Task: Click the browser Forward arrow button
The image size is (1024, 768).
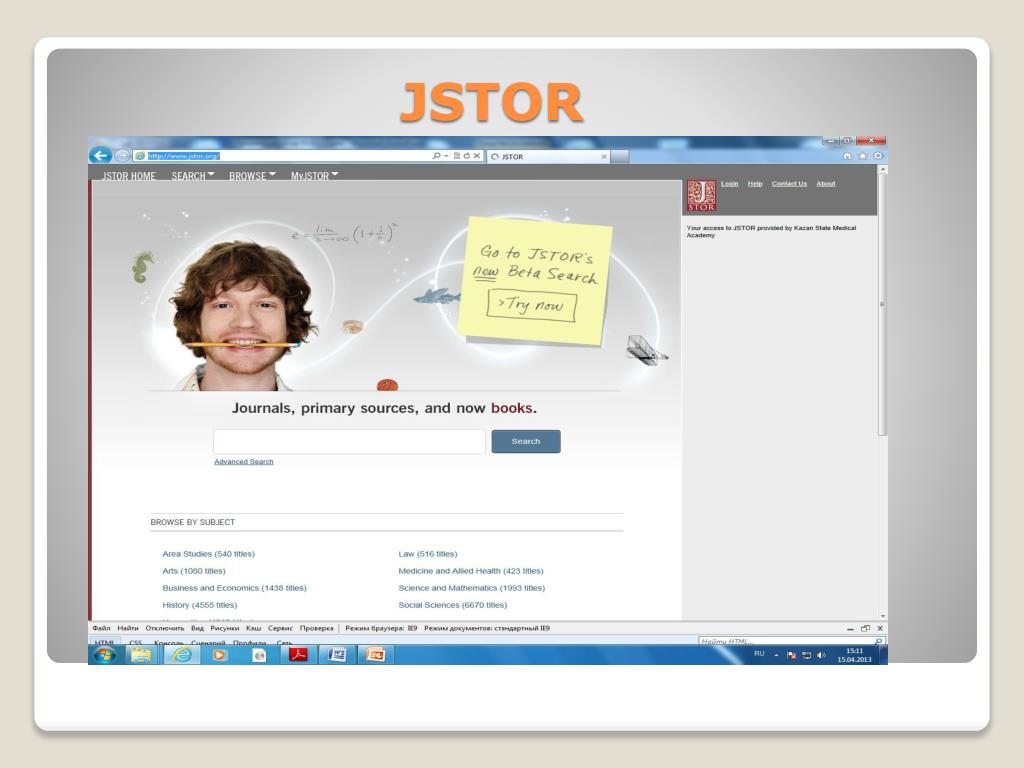Action: tap(121, 155)
